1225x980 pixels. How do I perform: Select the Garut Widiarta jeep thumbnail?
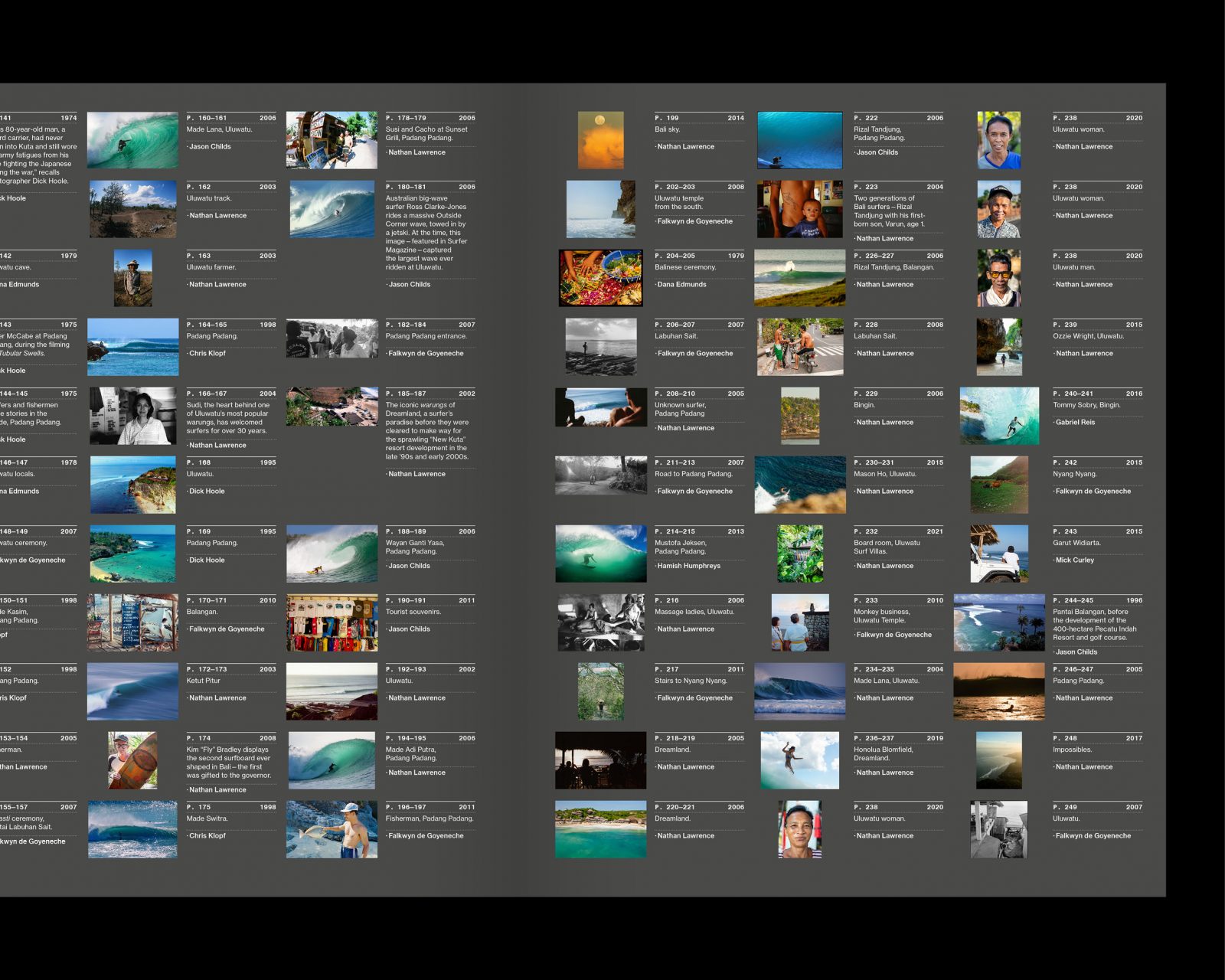click(998, 554)
